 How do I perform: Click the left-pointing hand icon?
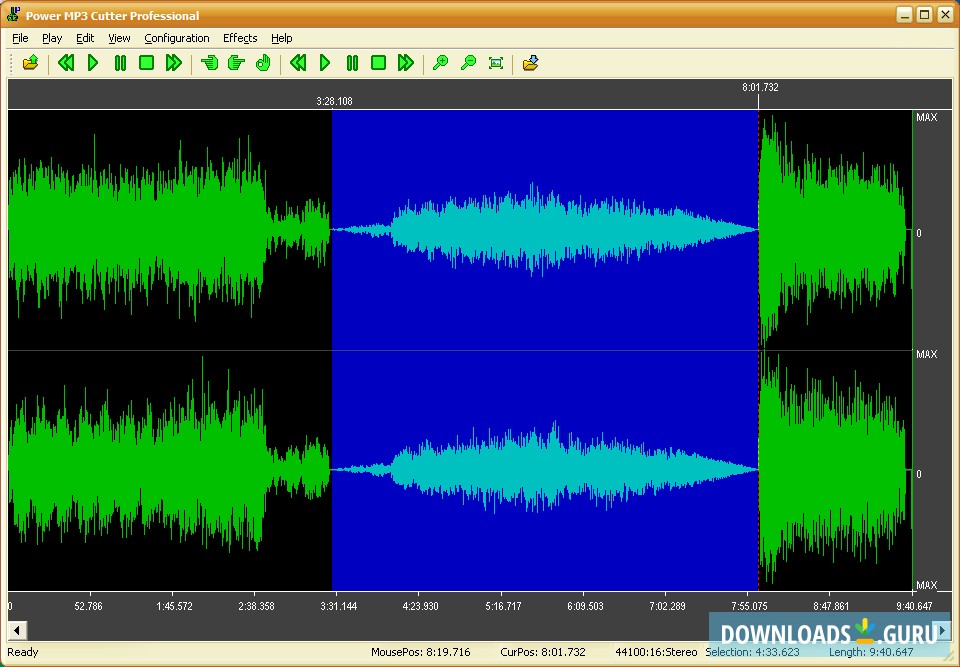[x=209, y=63]
